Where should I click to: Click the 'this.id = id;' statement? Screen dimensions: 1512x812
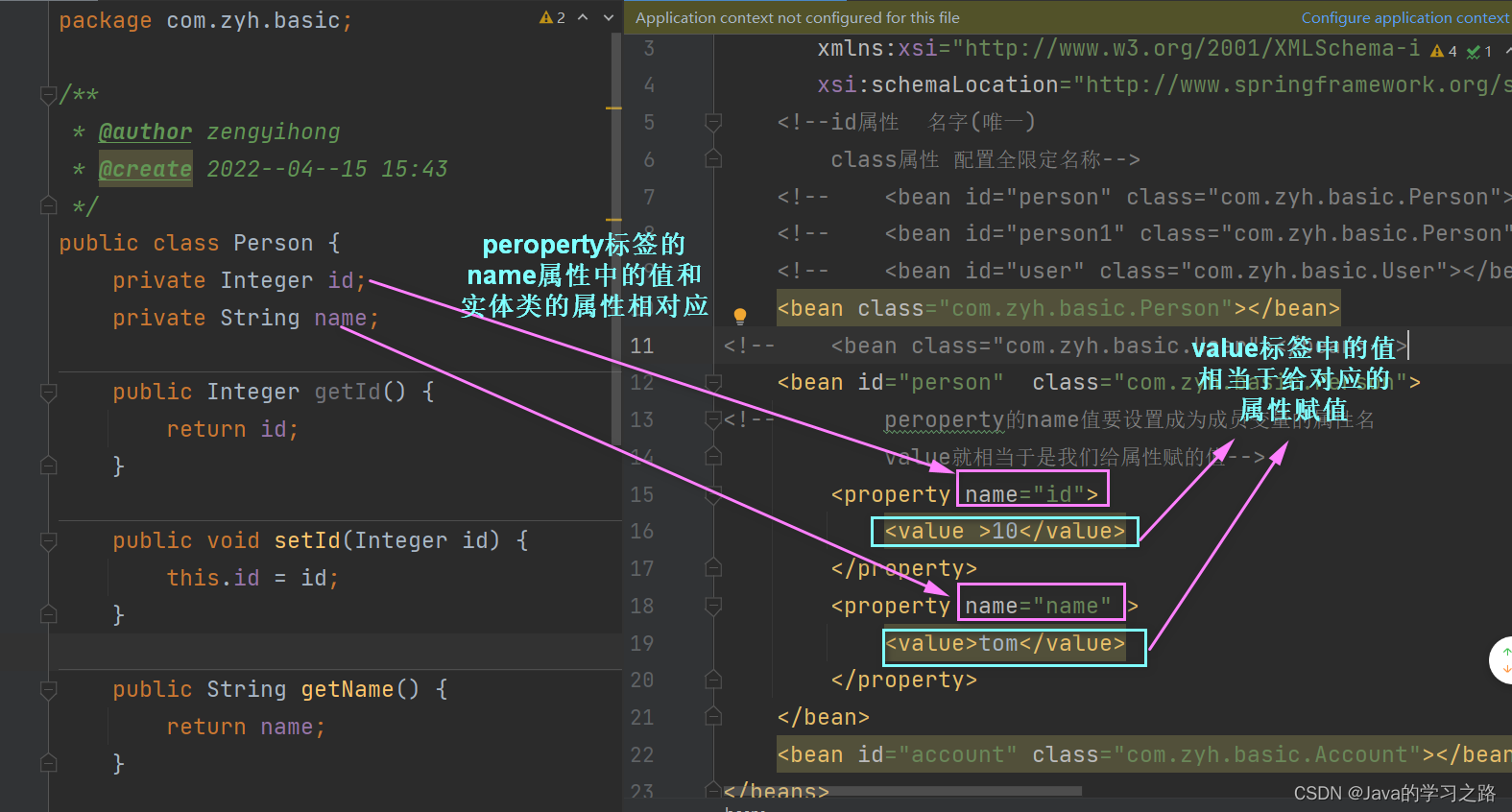click(x=252, y=578)
